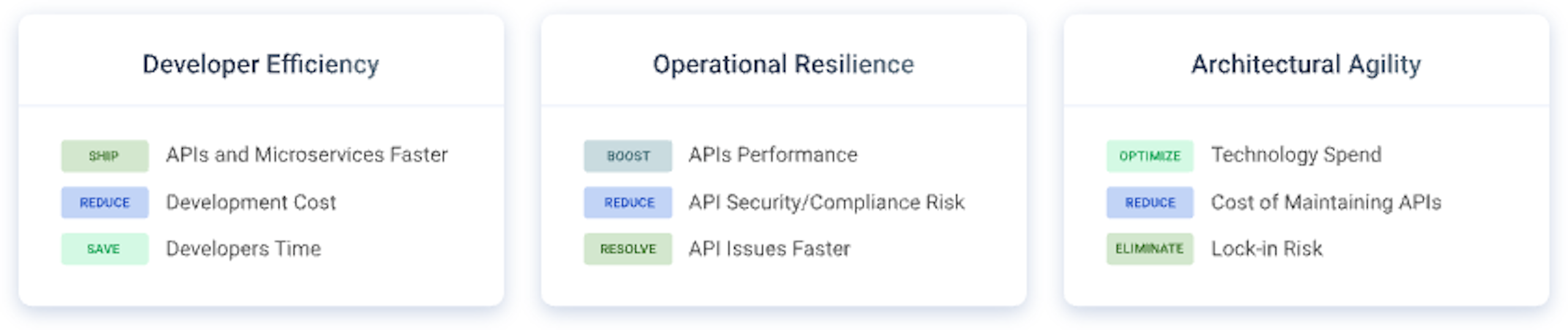The height and width of the screenshot is (330, 1568).
Task: Open the Developer Efficiency heading
Action: [x=261, y=64]
